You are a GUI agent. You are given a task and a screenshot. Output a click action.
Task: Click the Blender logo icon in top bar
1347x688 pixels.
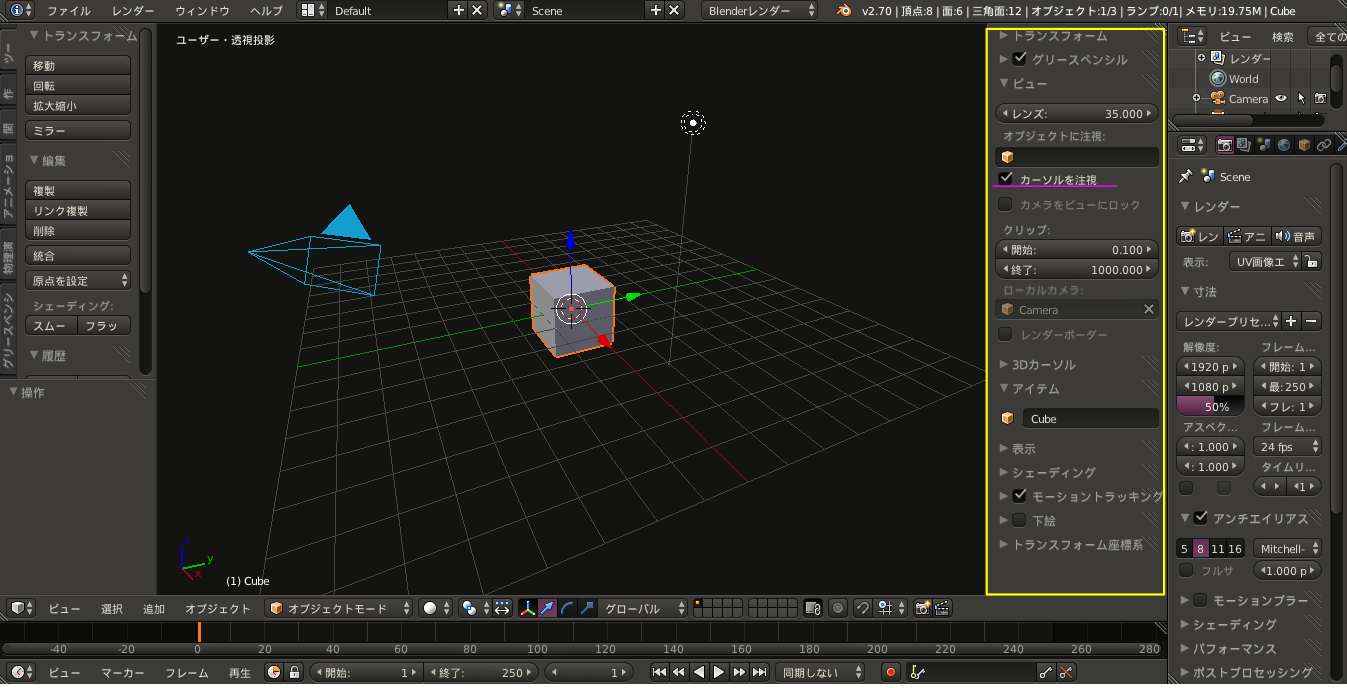pyautogui.click(x=845, y=10)
